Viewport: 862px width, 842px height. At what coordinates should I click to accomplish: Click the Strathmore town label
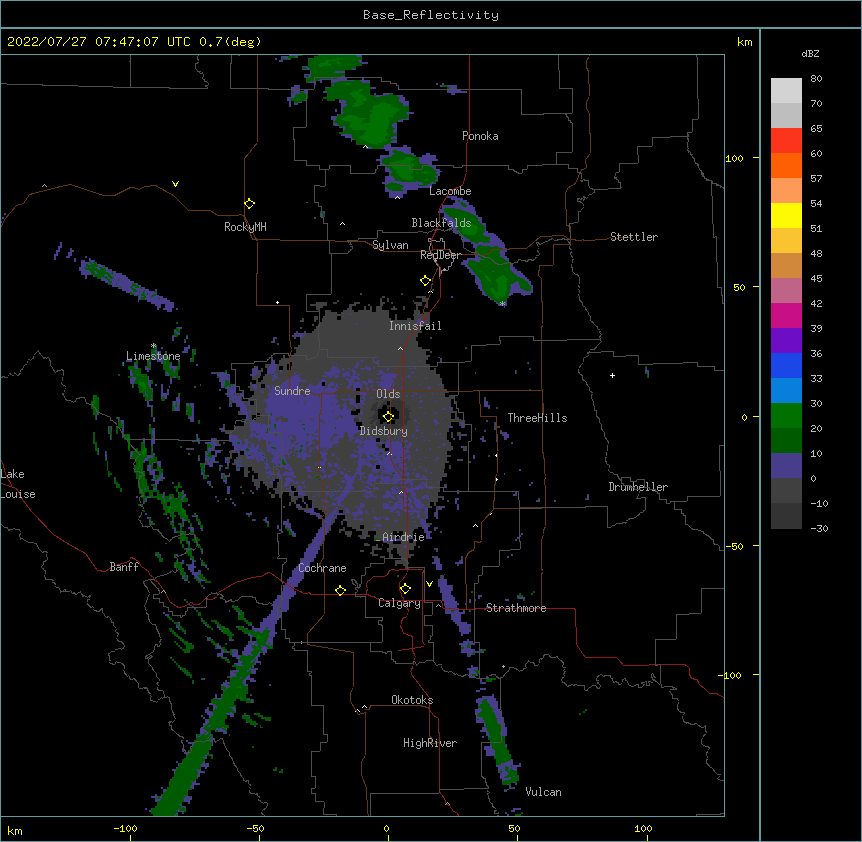[x=516, y=608]
